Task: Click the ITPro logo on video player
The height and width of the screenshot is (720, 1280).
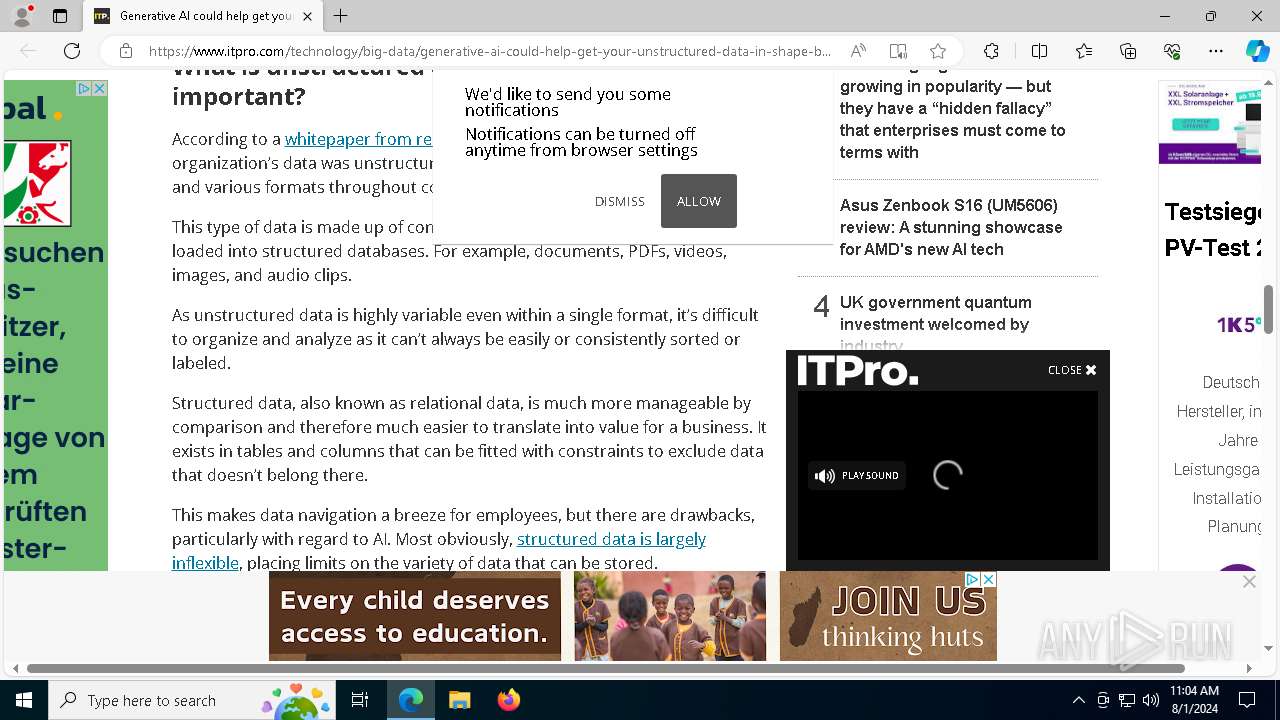Action: pos(857,371)
